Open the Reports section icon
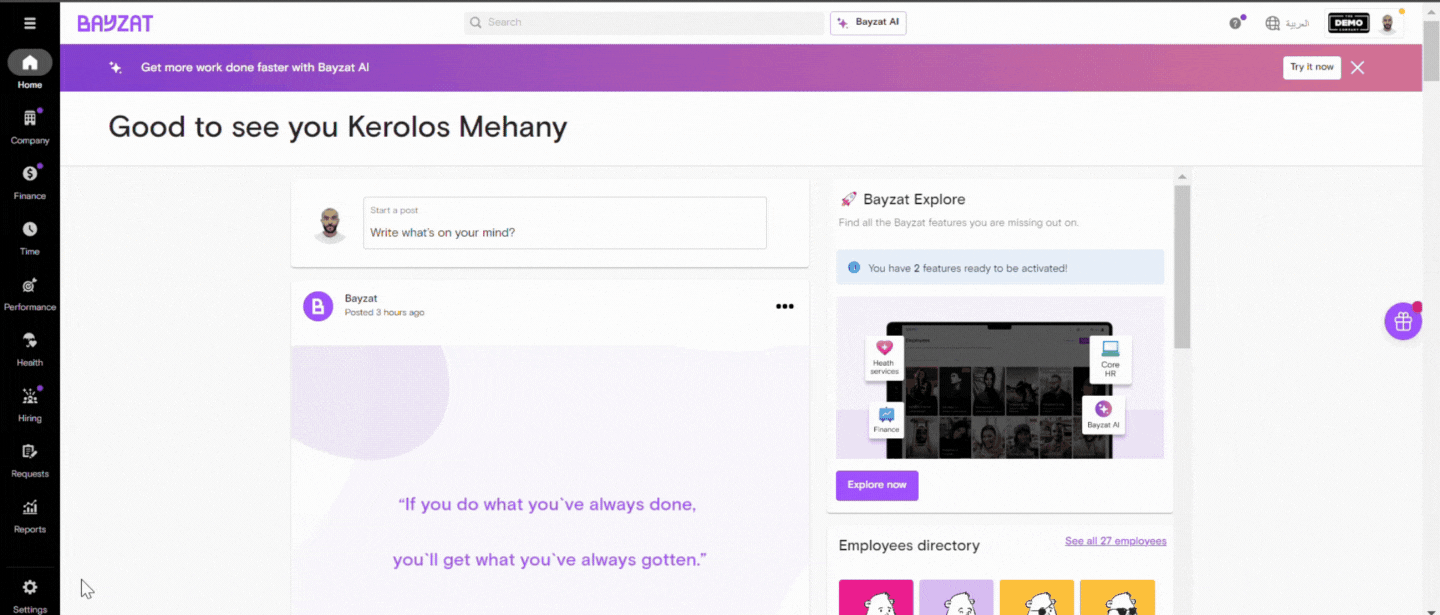 tap(30, 507)
